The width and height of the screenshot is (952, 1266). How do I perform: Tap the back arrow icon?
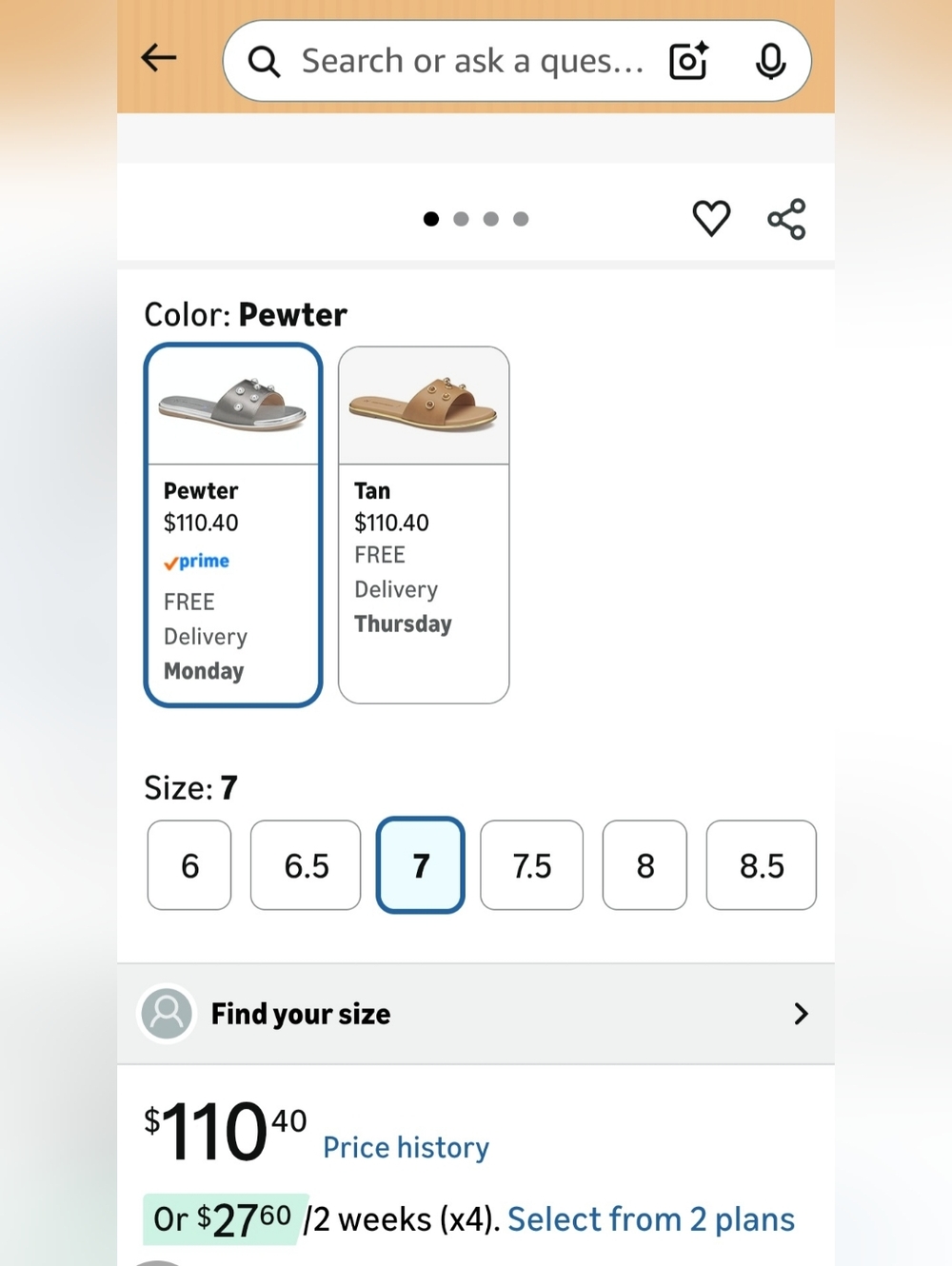[159, 58]
